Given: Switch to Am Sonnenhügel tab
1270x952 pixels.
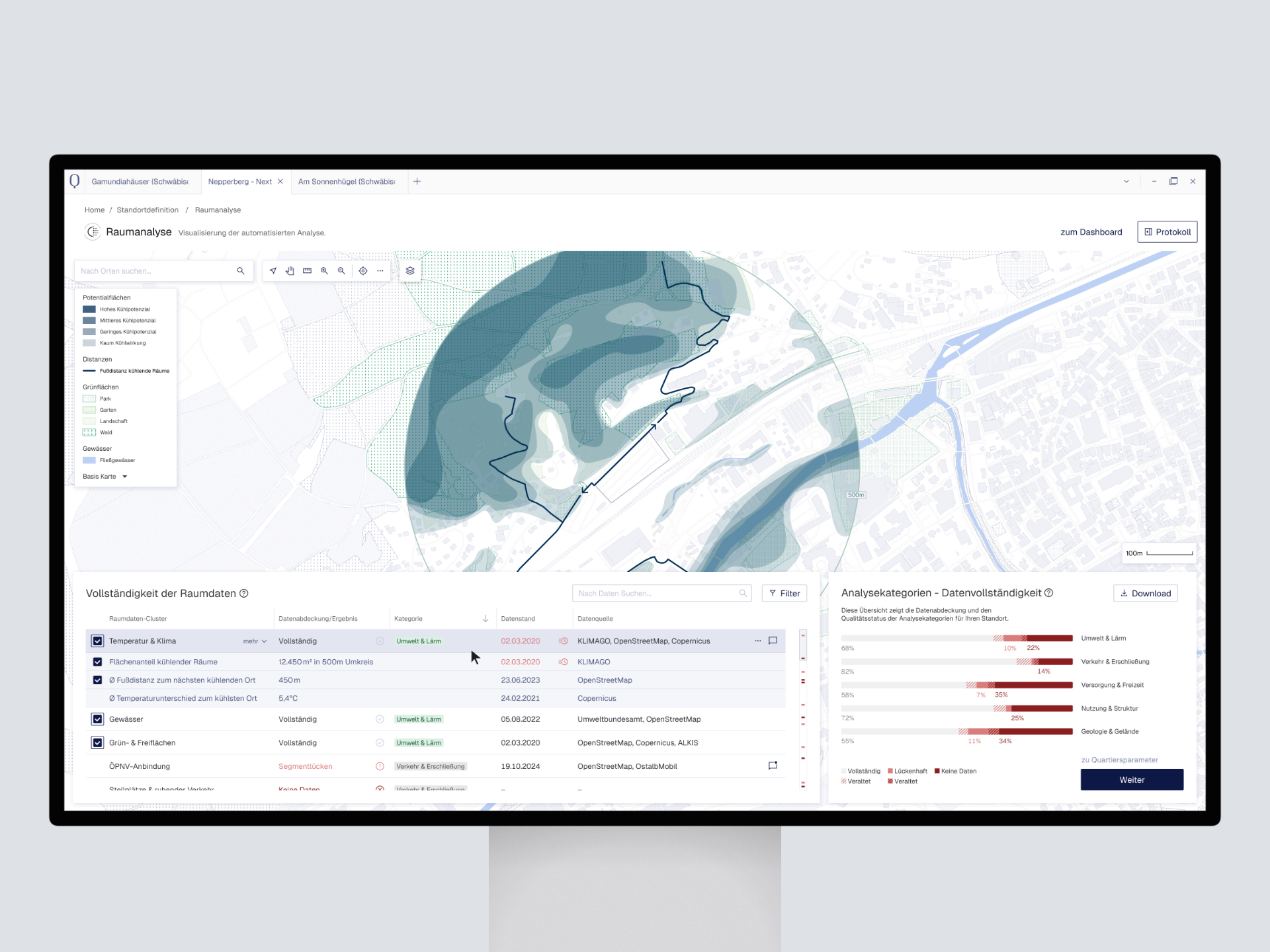Looking at the screenshot, I should [347, 182].
